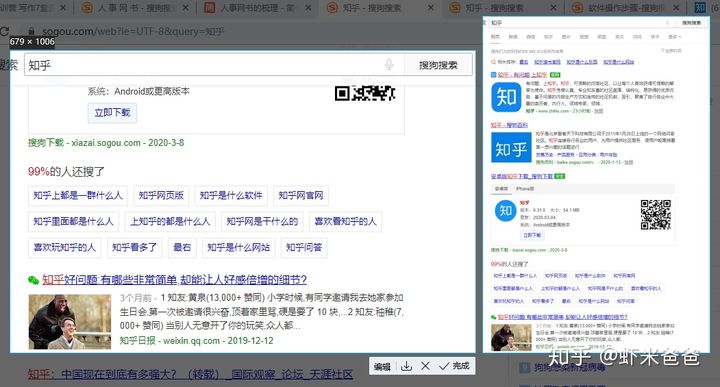Click the blue 知 logo in preview panel
The width and height of the screenshot is (720, 387).
click(x=506, y=97)
